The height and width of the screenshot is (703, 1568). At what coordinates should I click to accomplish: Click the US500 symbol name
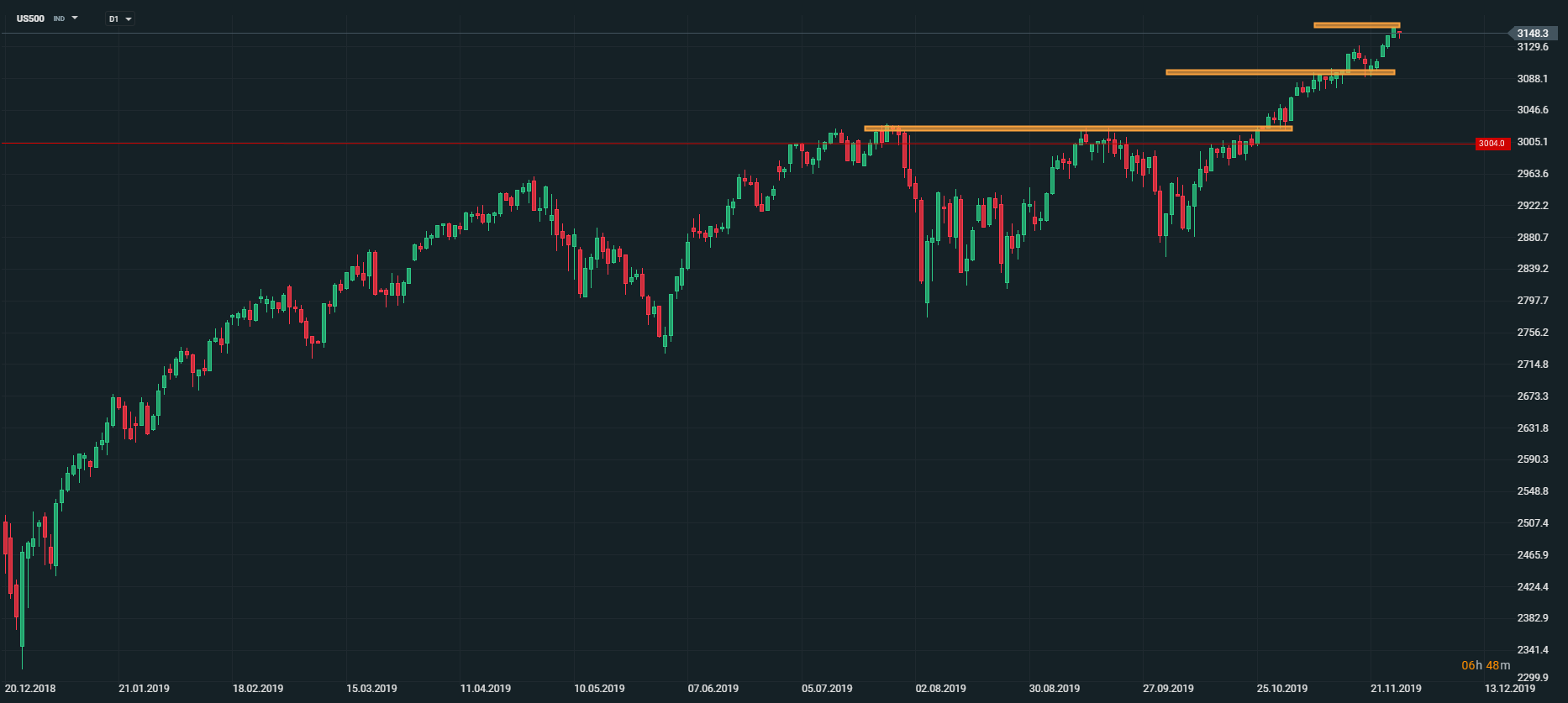30,18
